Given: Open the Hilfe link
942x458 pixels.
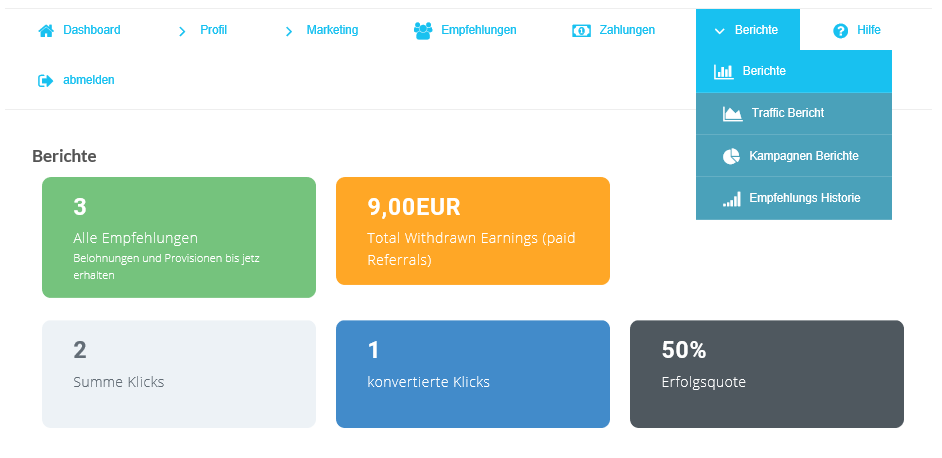Looking at the screenshot, I should pos(869,30).
